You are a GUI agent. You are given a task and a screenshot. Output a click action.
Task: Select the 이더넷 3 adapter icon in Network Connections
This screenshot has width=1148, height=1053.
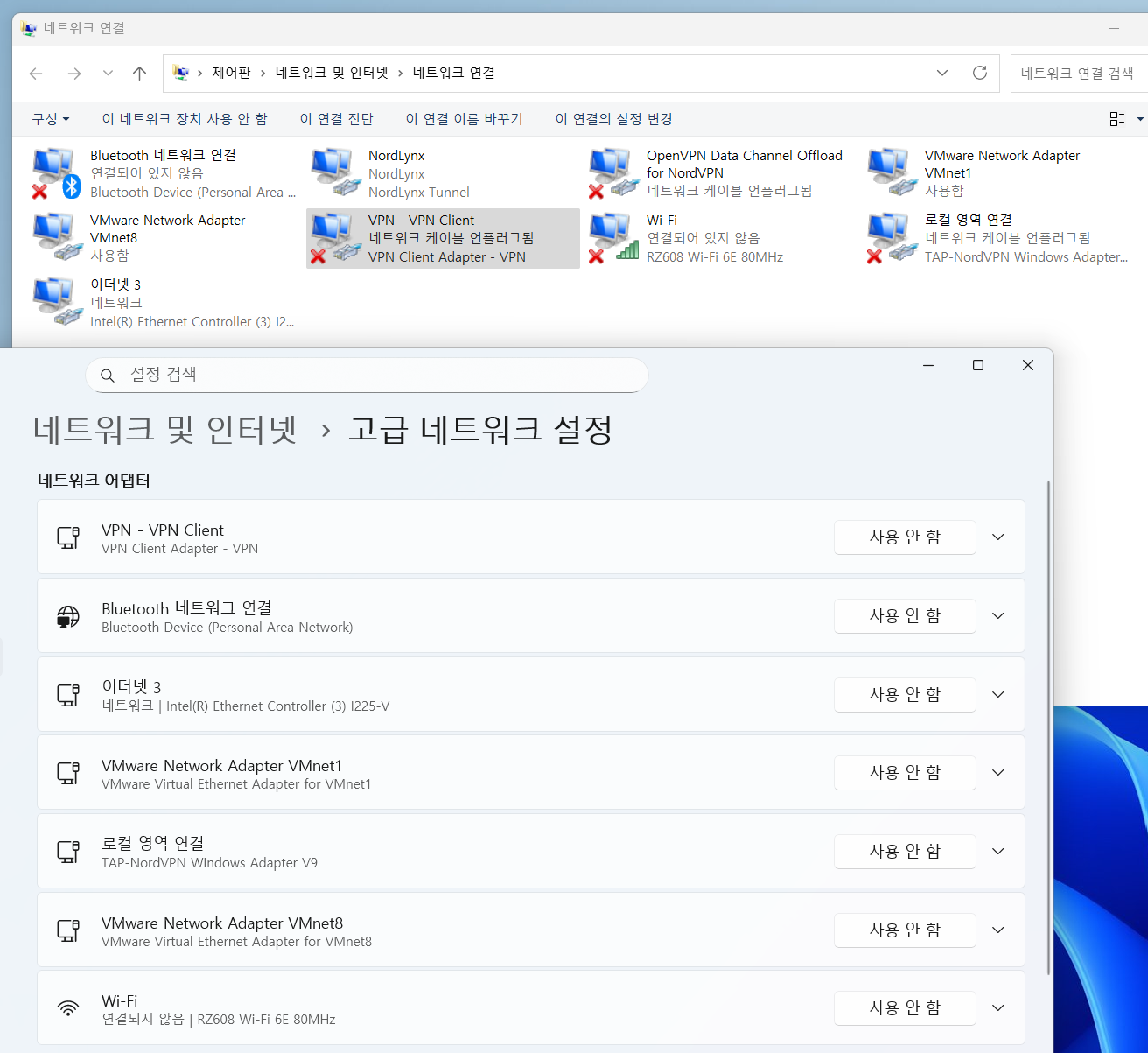(x=58, y=303)
